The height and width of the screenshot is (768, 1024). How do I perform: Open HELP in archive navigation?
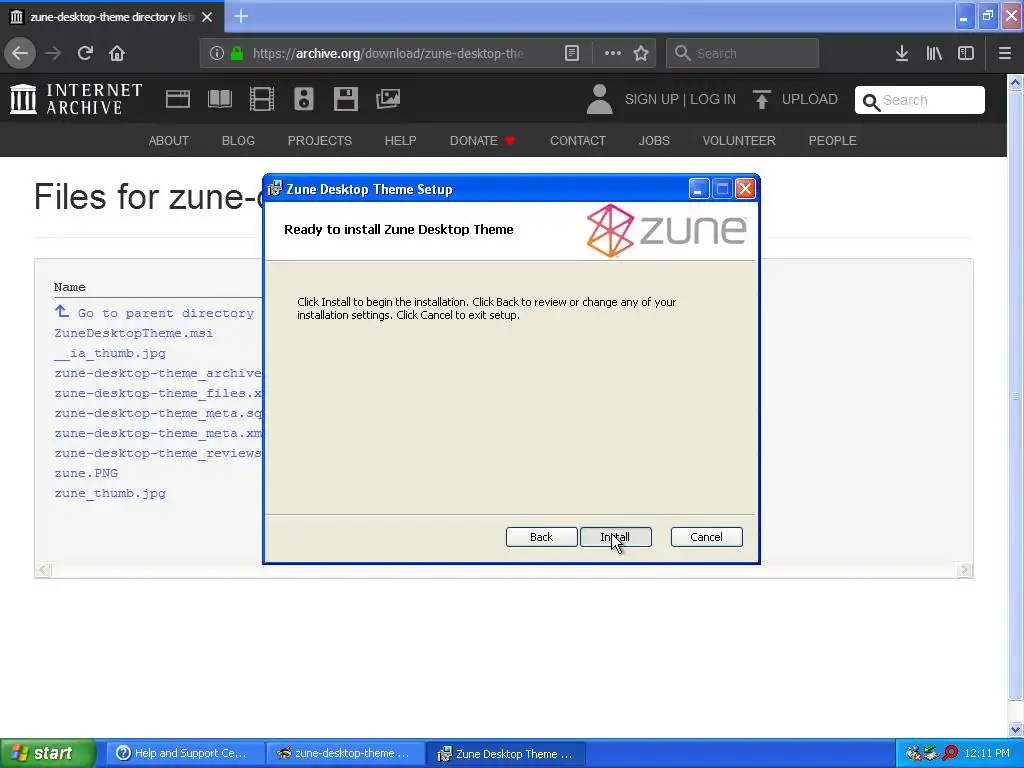point(400,140)
